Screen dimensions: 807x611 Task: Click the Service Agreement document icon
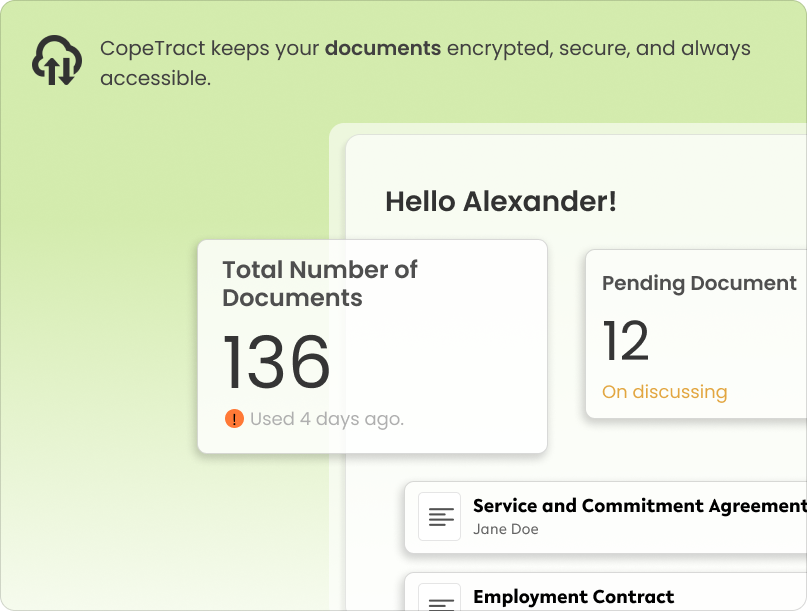tap(439, 516)
